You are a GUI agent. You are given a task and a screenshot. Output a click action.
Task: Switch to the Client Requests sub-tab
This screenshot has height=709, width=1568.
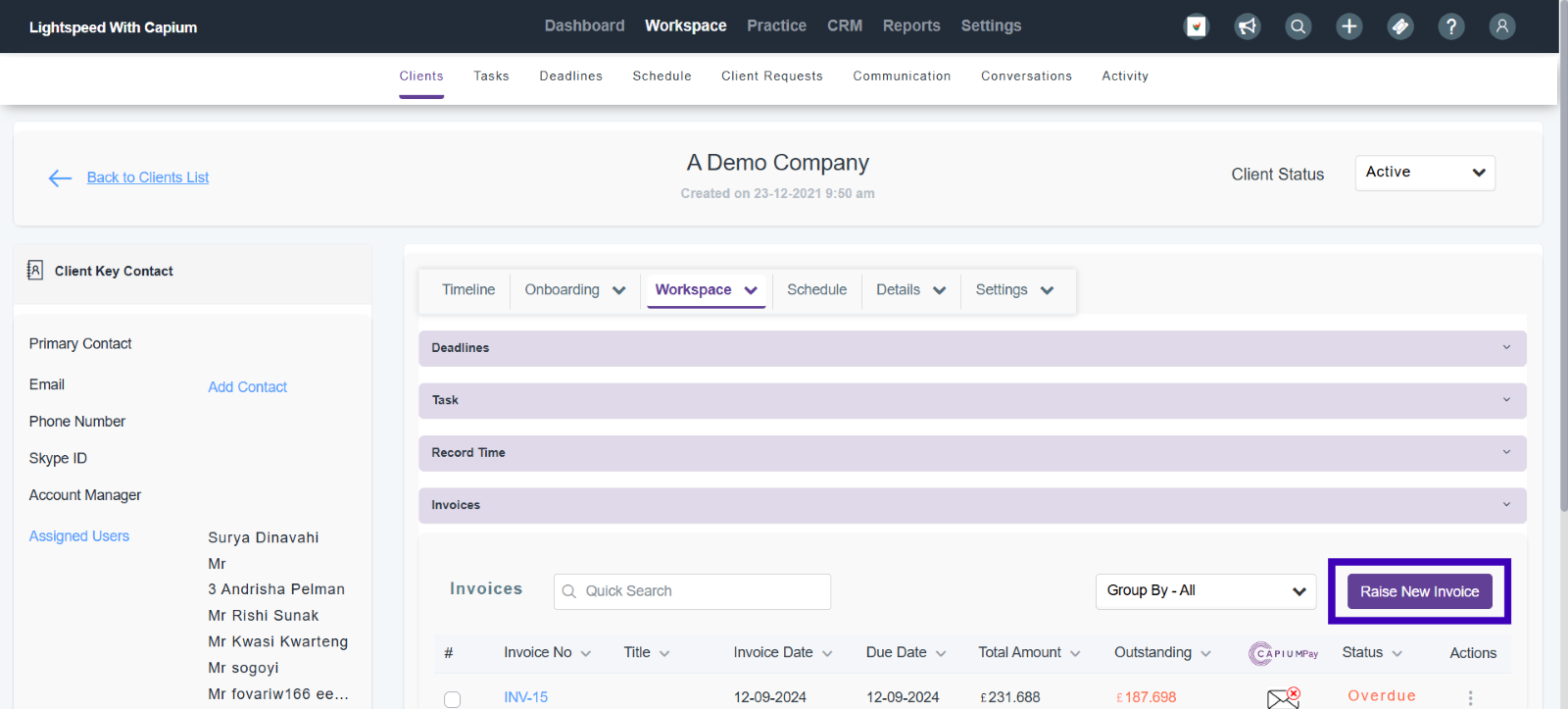click(x=772, y=76)
